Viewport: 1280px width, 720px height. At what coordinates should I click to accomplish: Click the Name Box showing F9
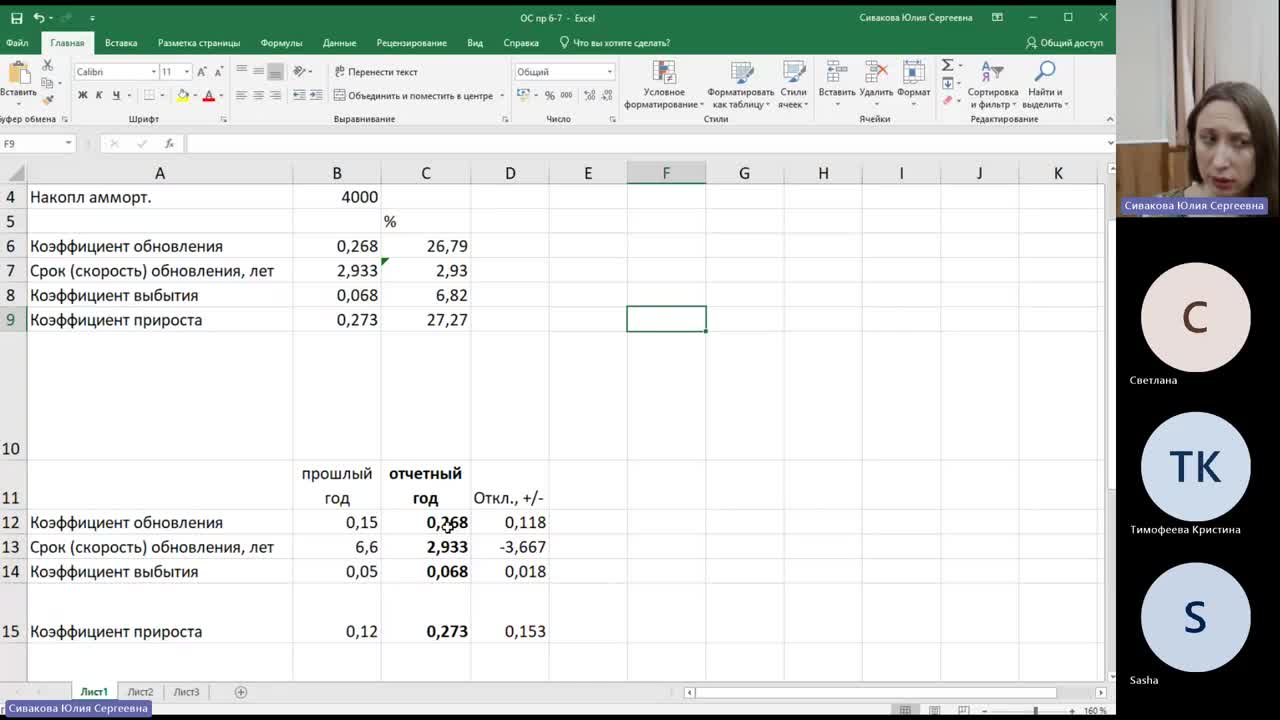click(37, 144)
